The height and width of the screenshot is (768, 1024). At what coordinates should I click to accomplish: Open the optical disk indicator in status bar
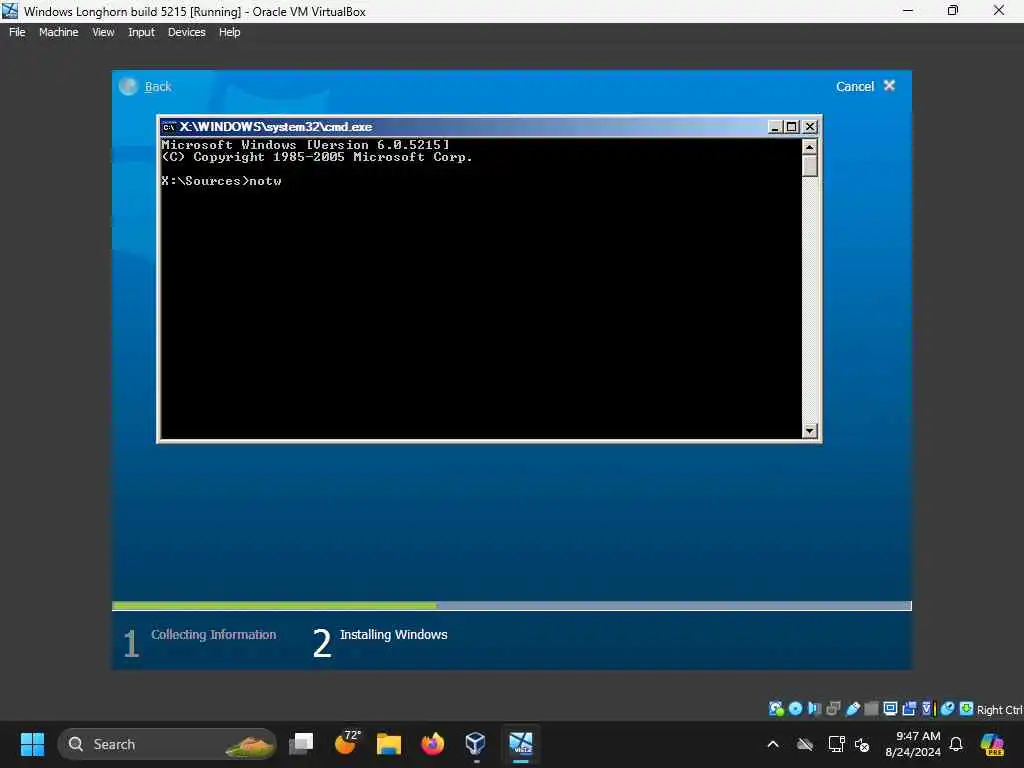click(x=795, y=709)
